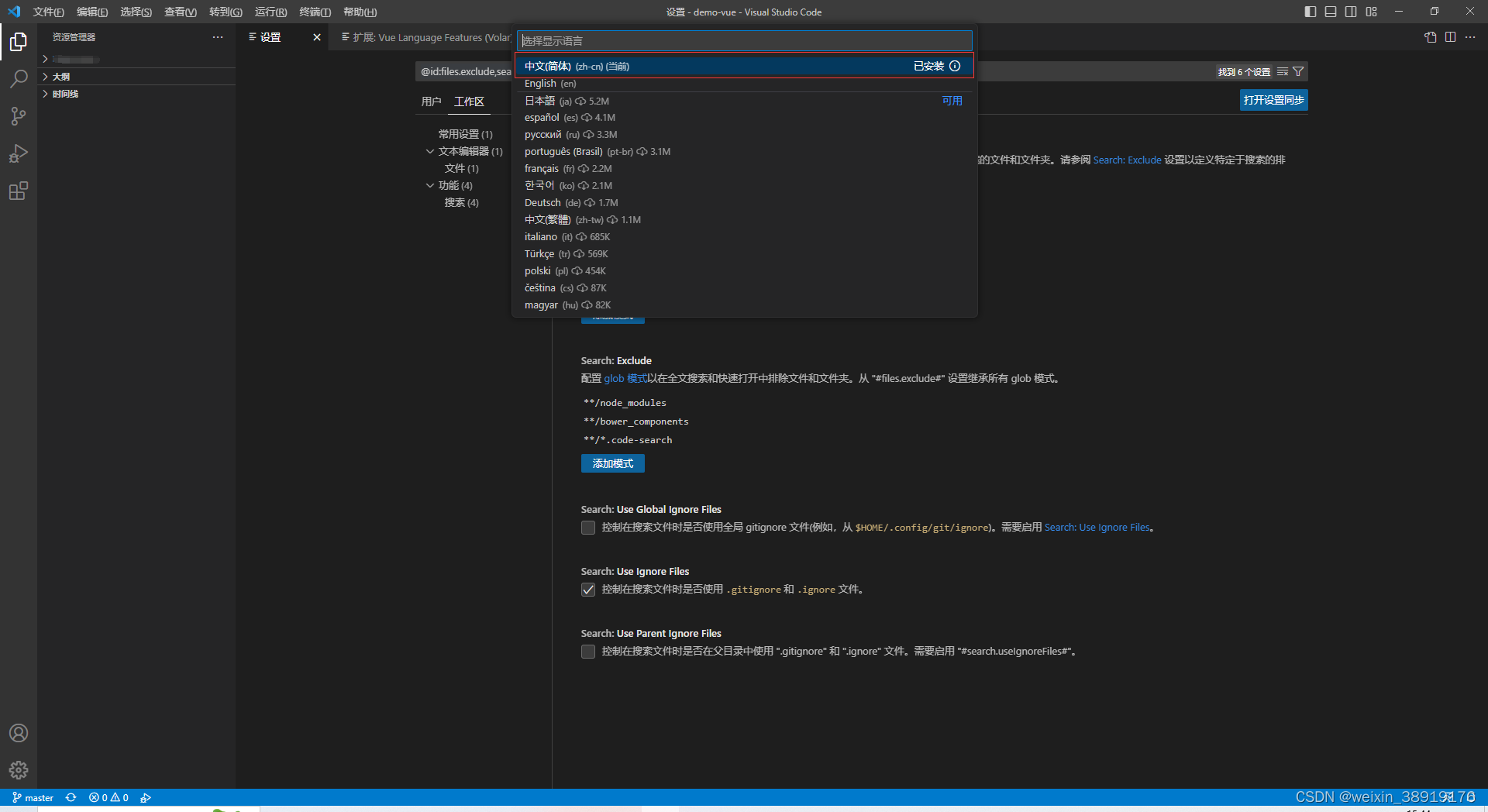This screenshot has height=812, width=1488.
Task: Open the 选择(S) menu
Action: tap(136, 12)
